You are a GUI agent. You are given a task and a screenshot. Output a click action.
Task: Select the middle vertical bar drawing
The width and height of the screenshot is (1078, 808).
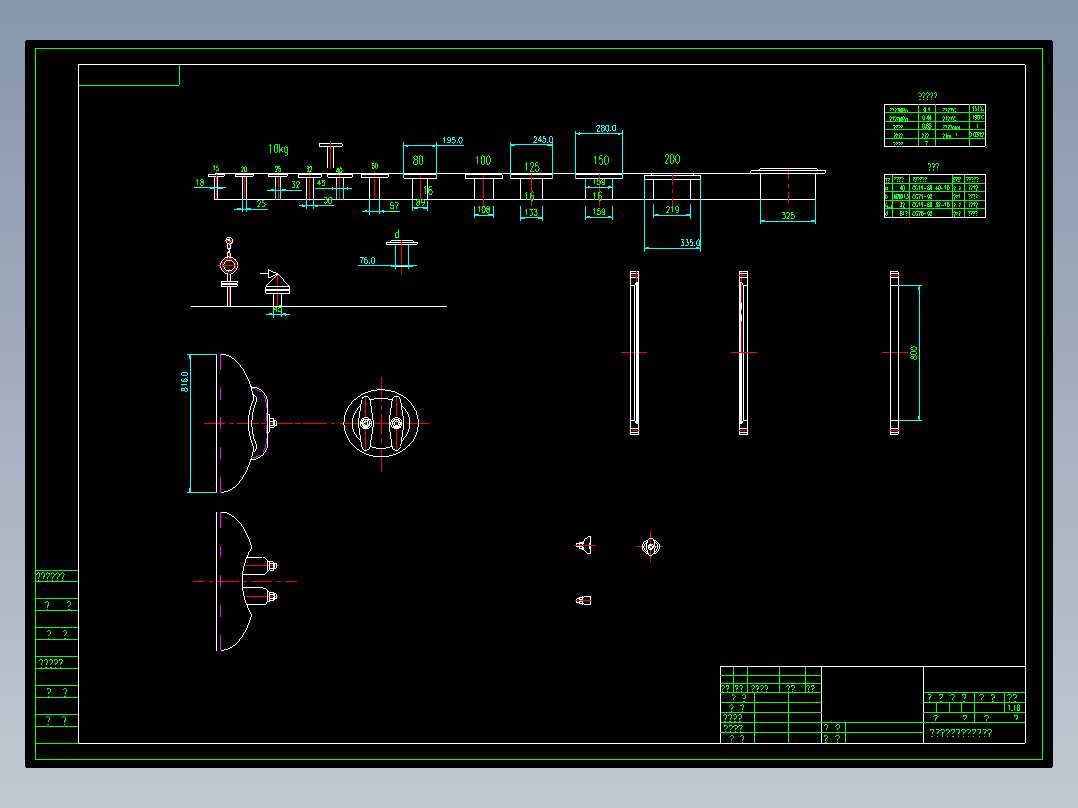click(743, 353)
